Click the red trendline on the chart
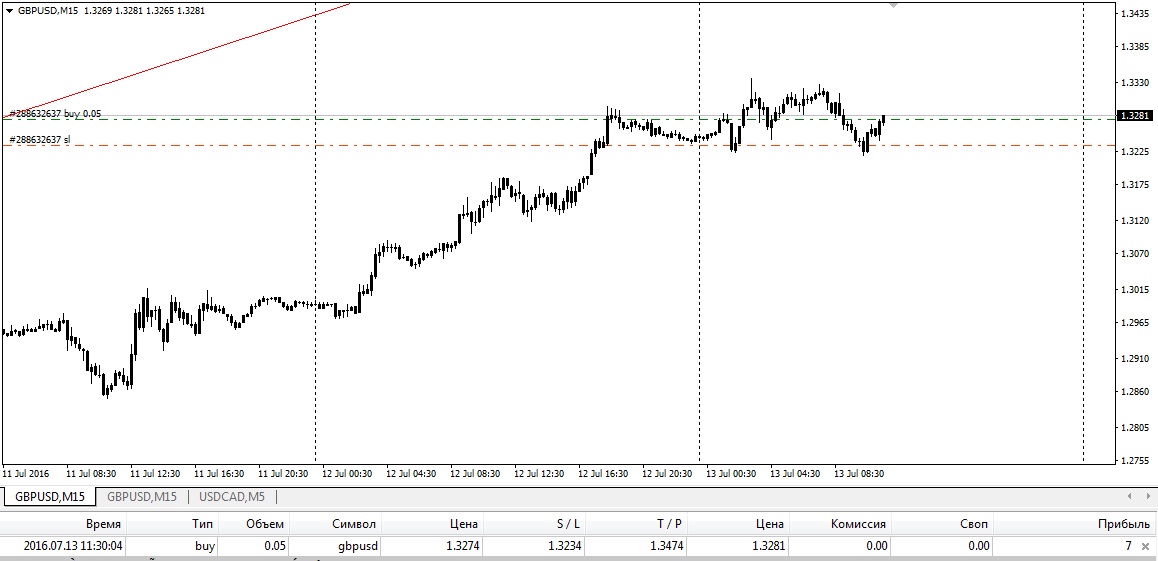 tap(177, 59)
